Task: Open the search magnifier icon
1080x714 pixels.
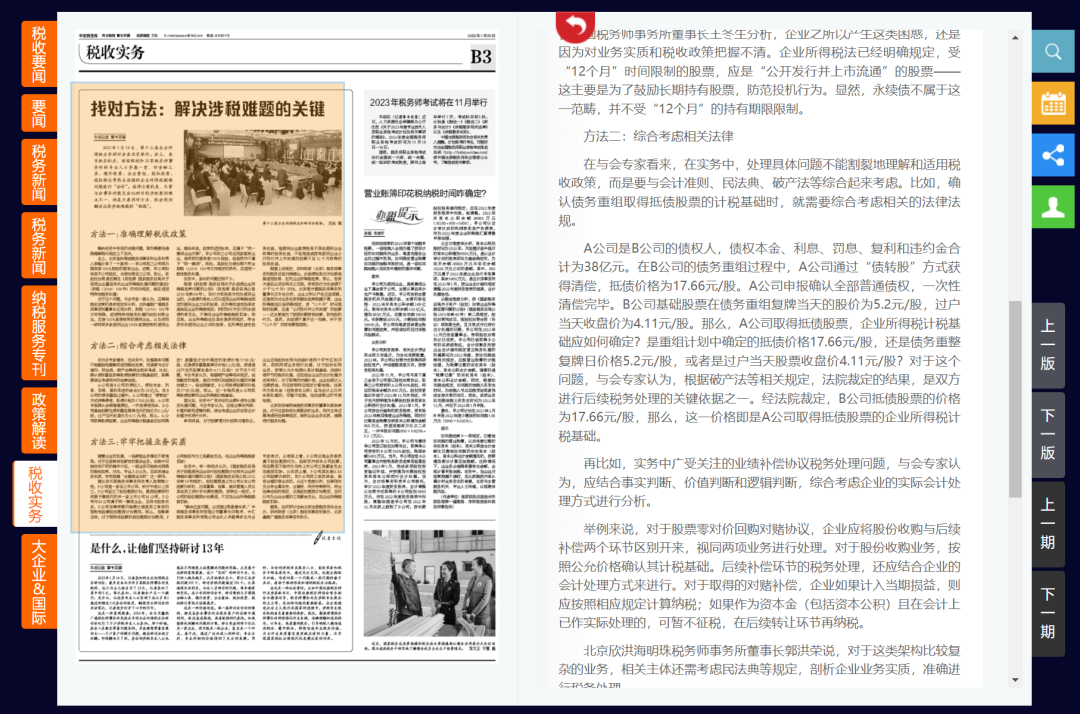Action: (x=1053, y=51)
